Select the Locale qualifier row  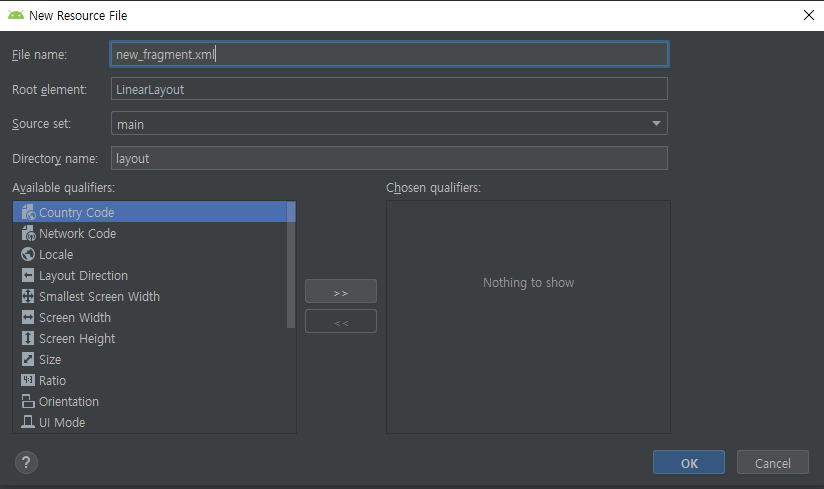(150, 254)
